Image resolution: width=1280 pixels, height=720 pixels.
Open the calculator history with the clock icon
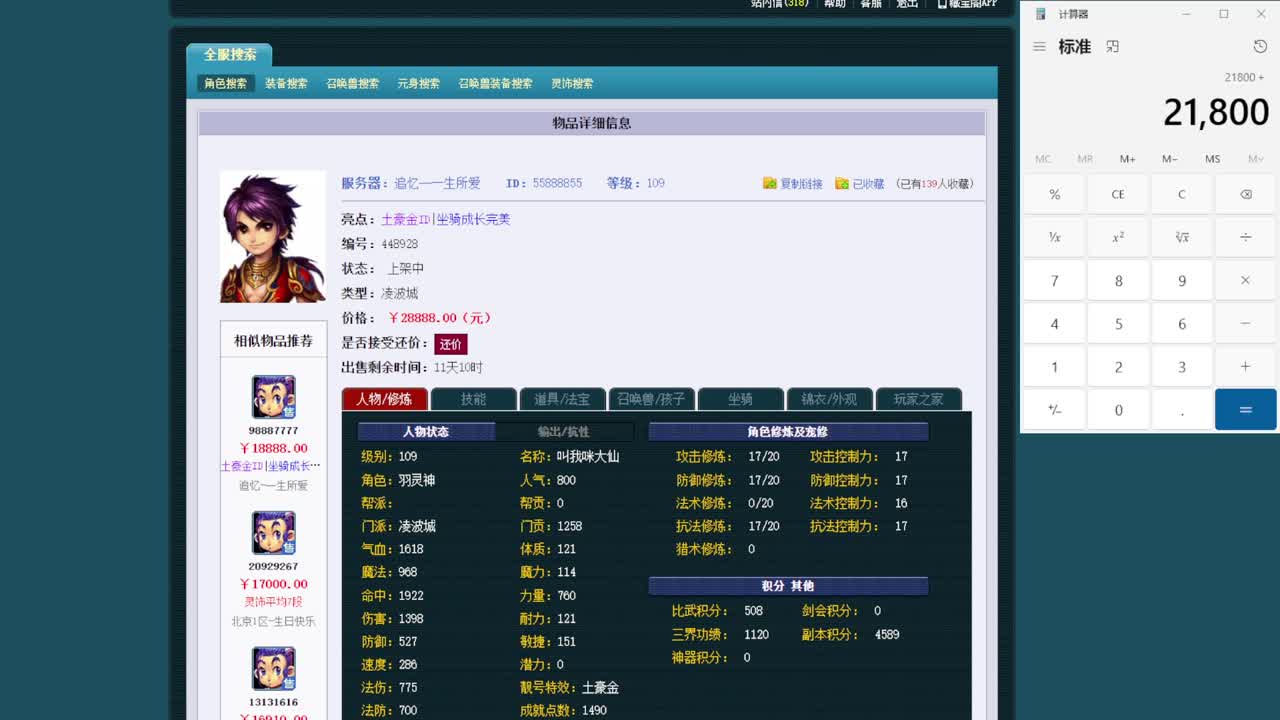pos(1258,46)
